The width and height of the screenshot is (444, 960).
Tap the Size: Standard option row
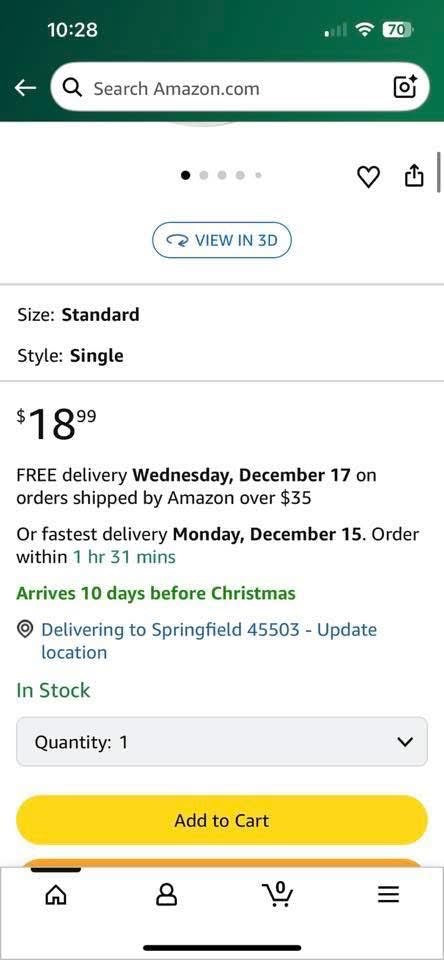point(222,315)
